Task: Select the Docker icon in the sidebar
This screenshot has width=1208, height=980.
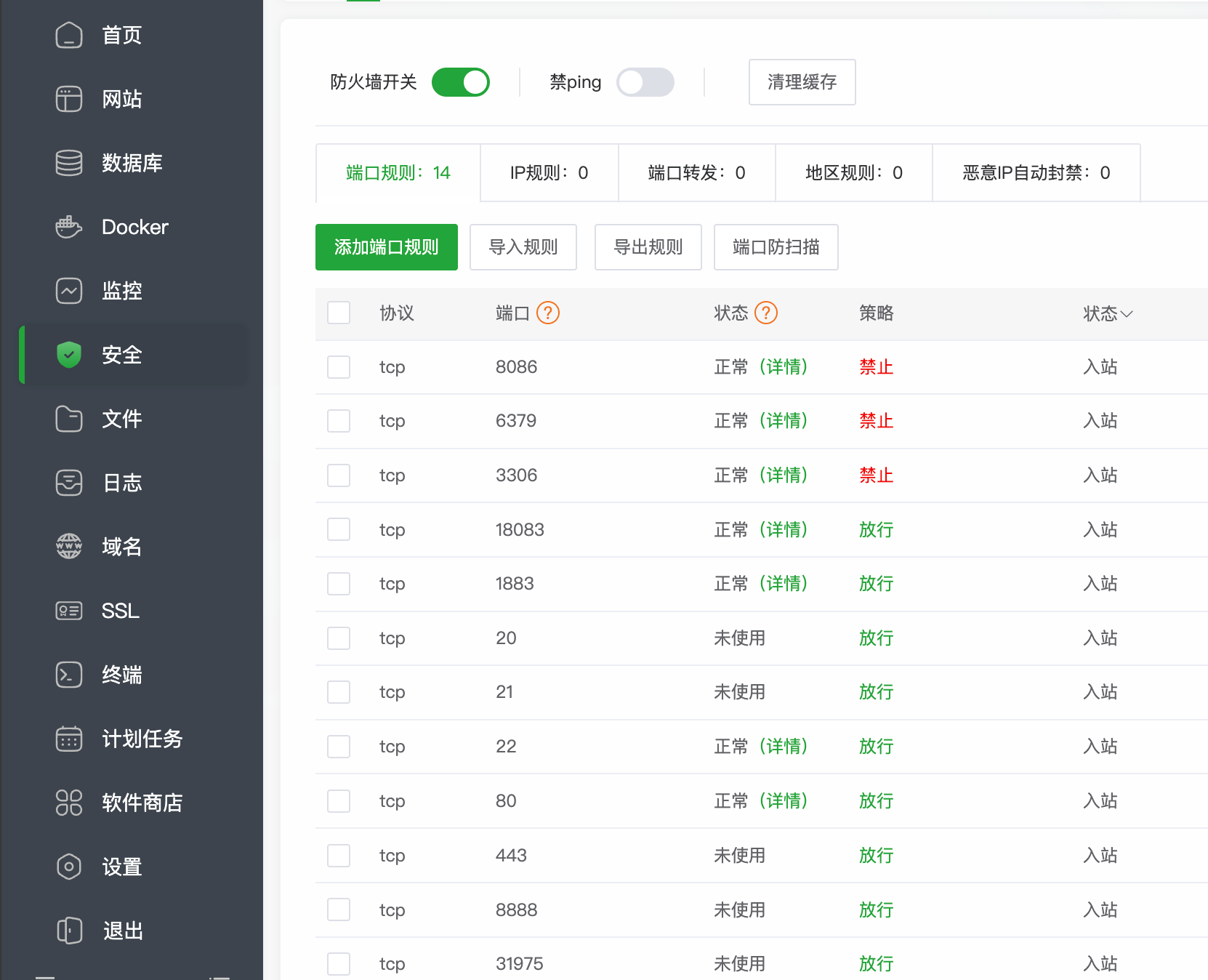Action: (69, 227)
